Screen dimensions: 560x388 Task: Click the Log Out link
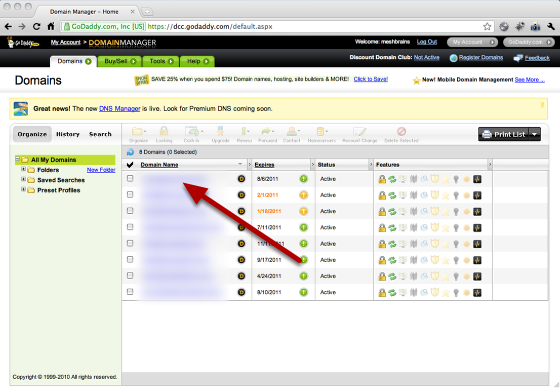(427, 42)
